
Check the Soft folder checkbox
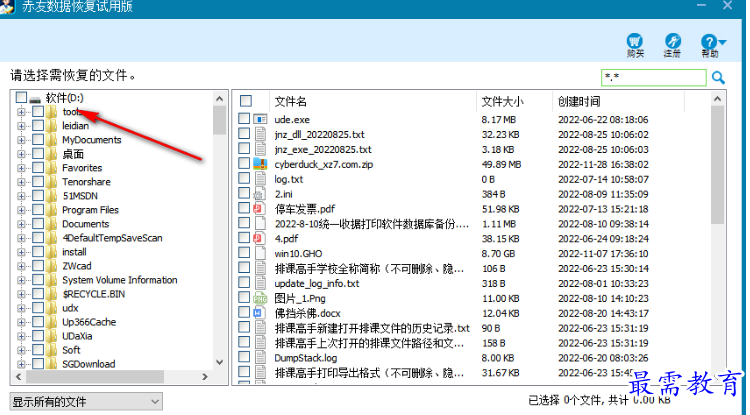tap(38, 350)
